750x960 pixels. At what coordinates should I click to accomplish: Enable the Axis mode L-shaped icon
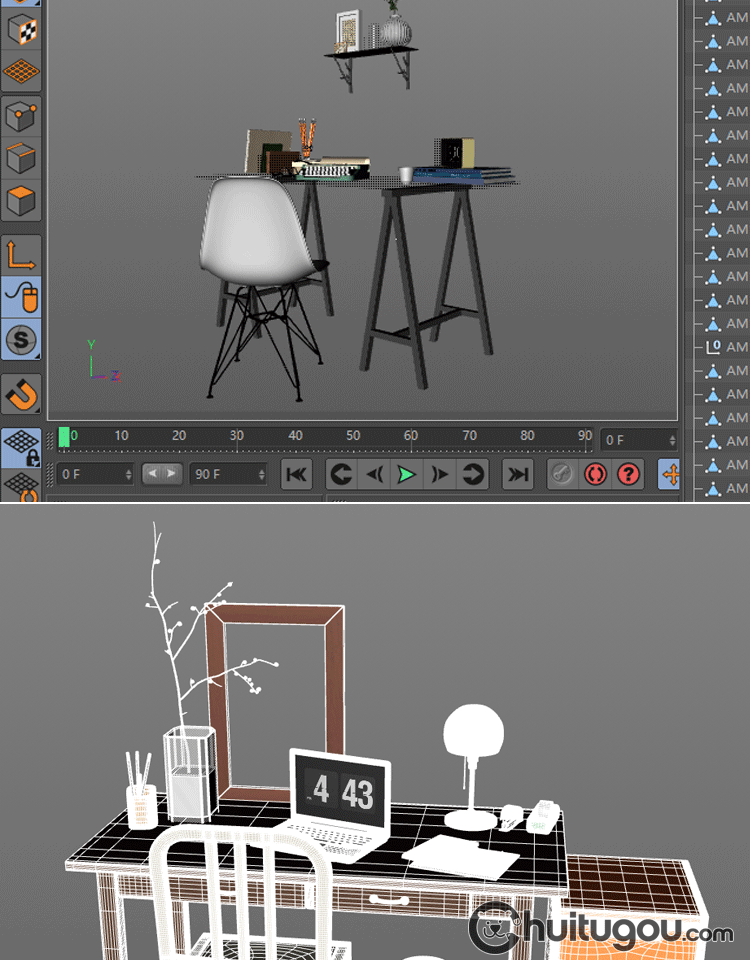tap(21, 255)
